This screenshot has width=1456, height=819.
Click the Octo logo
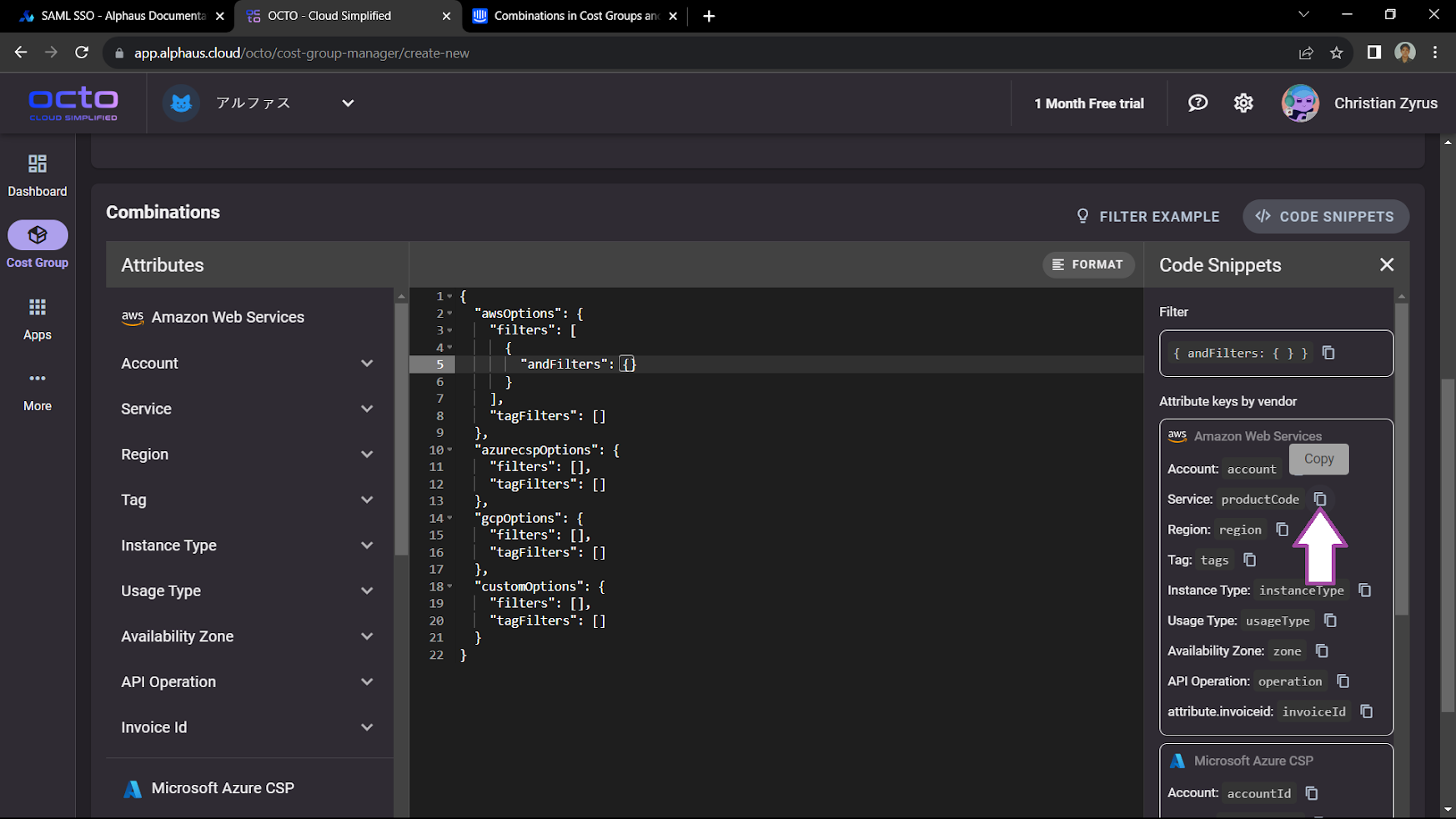[73, 103]
